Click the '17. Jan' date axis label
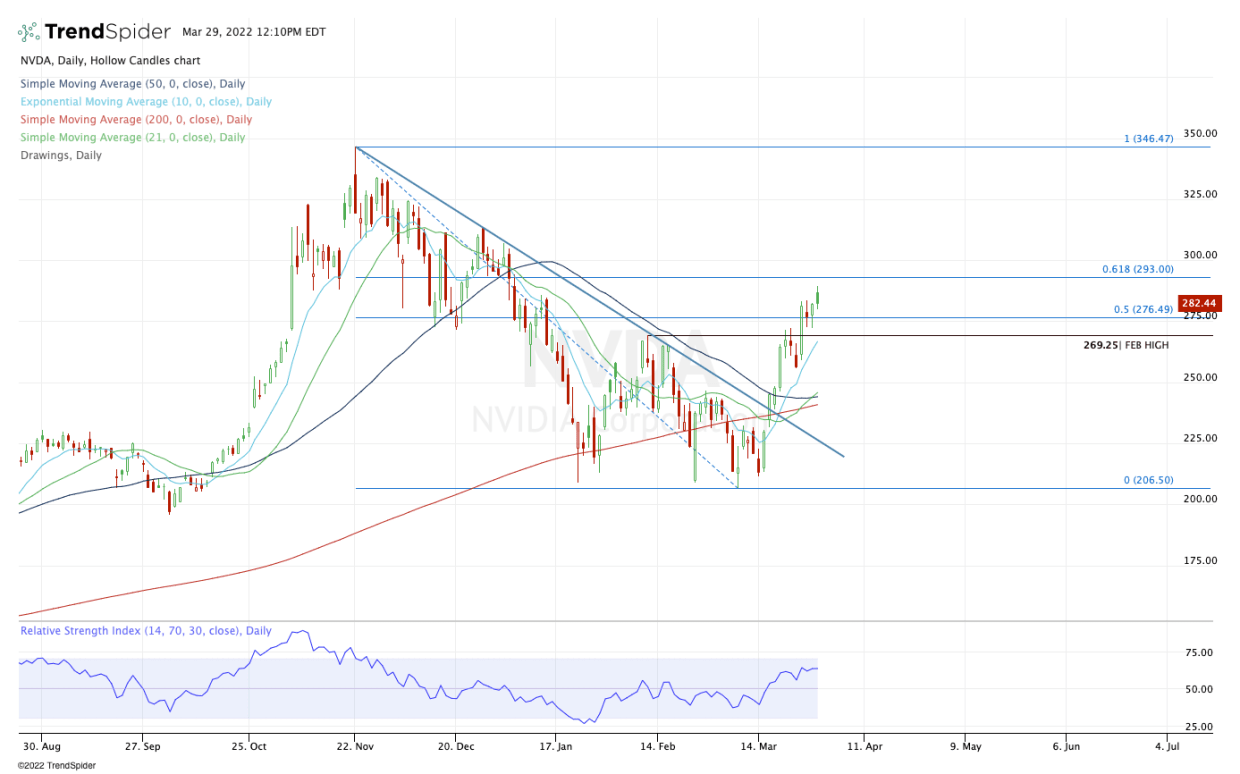 556,746
